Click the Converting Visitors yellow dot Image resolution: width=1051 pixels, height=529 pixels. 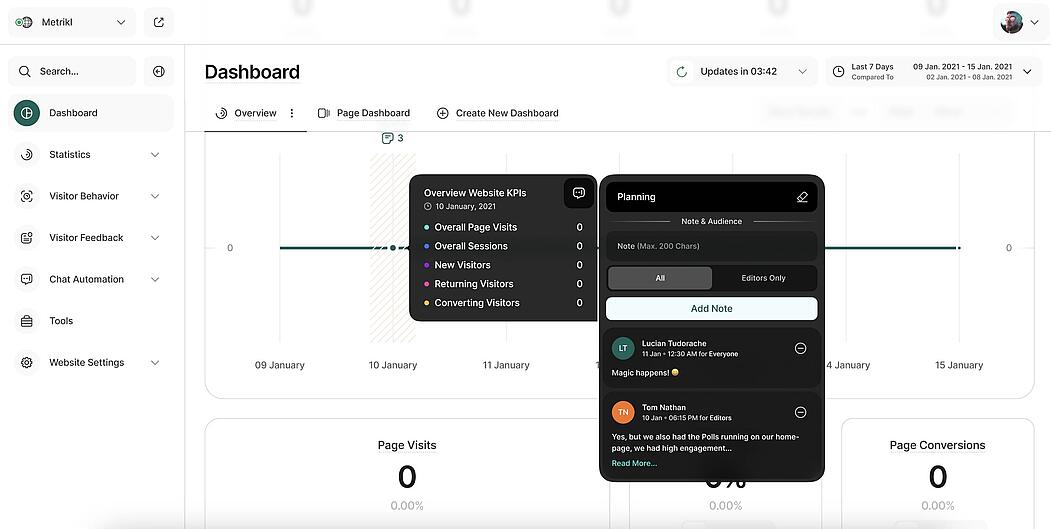click(x=426, y=303)
